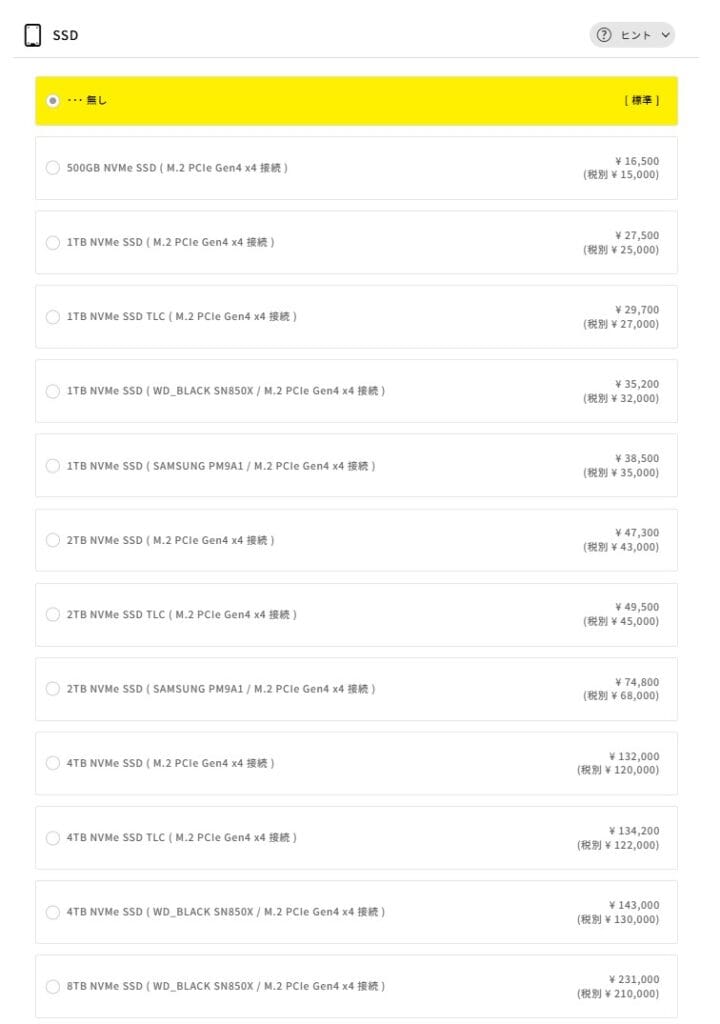
Task: Select the 4TB NVMe SSD at ¥132,000
Action: pyautogui.click(x=53, y=763)
